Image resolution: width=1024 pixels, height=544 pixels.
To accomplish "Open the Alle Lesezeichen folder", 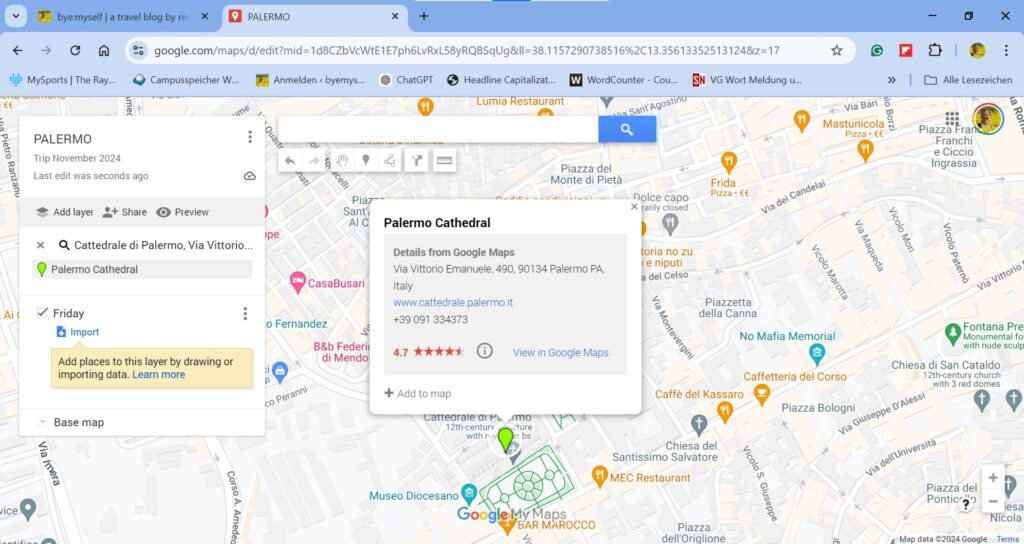I will 968,80.
